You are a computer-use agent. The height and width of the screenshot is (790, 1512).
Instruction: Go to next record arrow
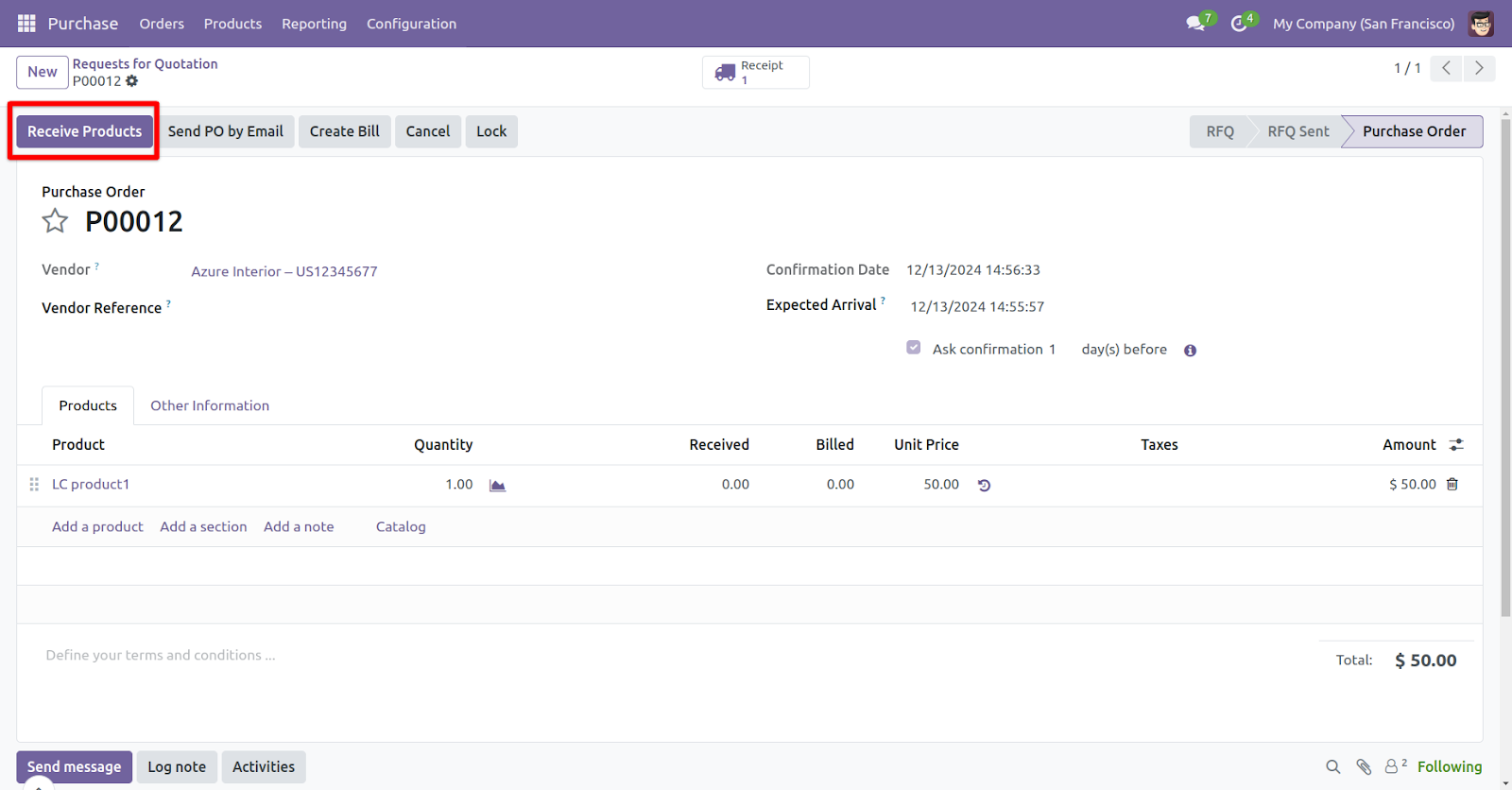[1479, 68]
